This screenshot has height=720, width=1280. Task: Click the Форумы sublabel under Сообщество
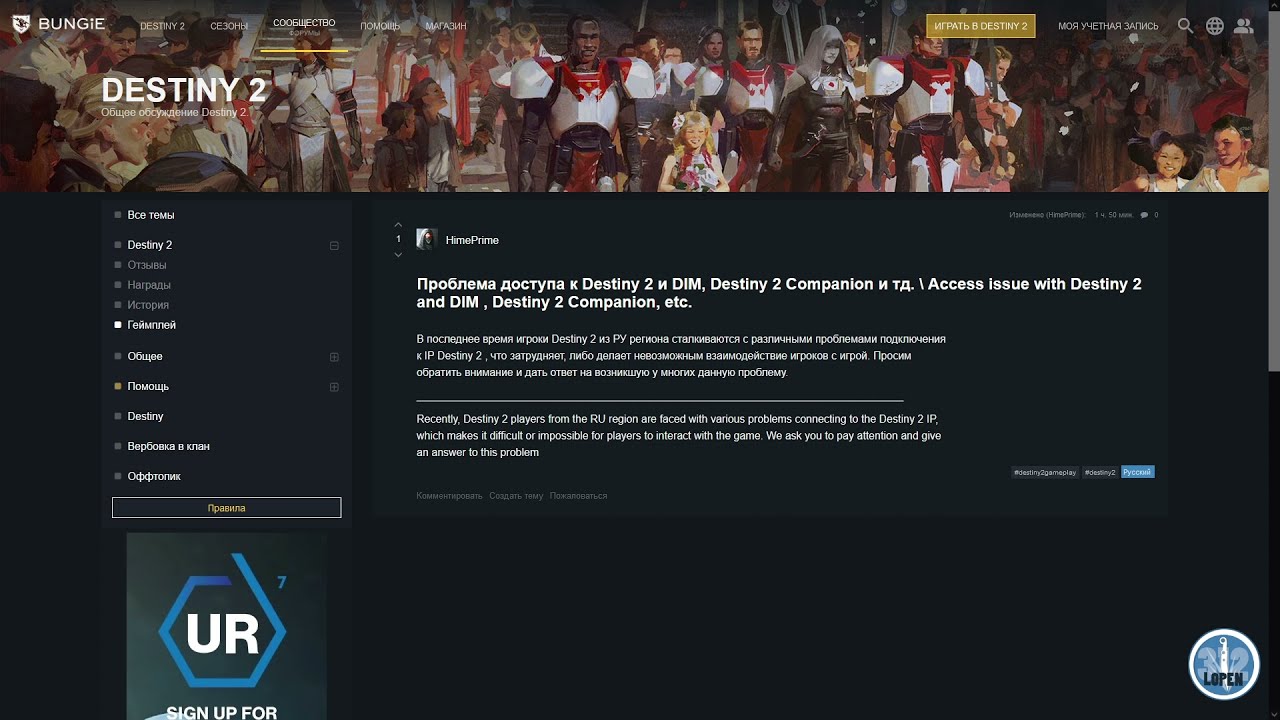point(304,33)
